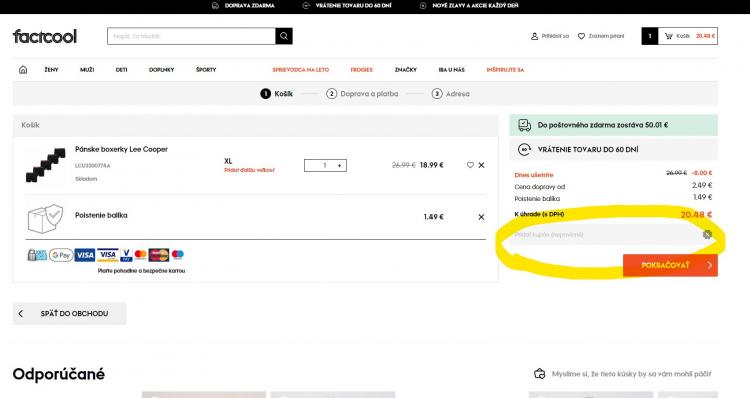750x398 pixels.
Task: Click the recommendations bag icon
Action: pyautogui.click(x=540, y=374)
